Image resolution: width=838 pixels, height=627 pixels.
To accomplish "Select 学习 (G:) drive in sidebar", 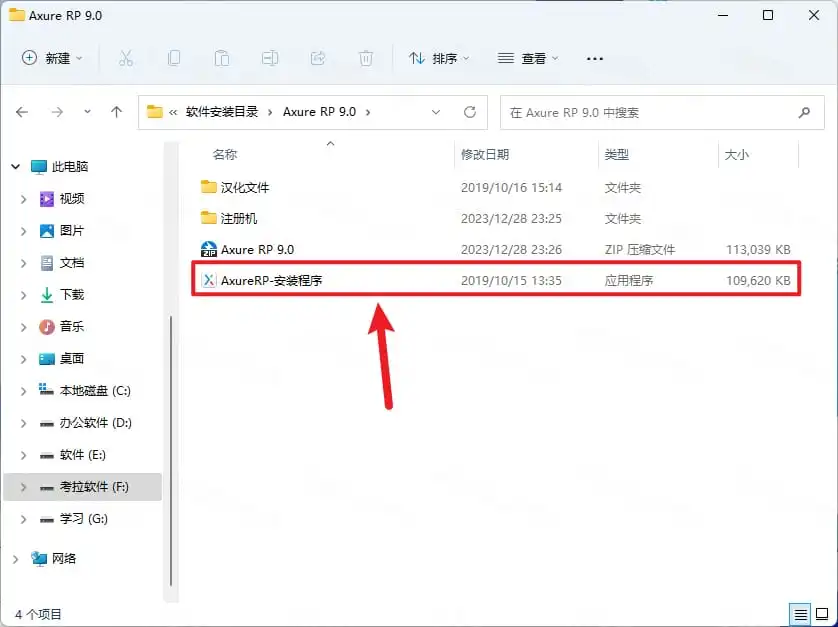I will (x=83, y=518).
